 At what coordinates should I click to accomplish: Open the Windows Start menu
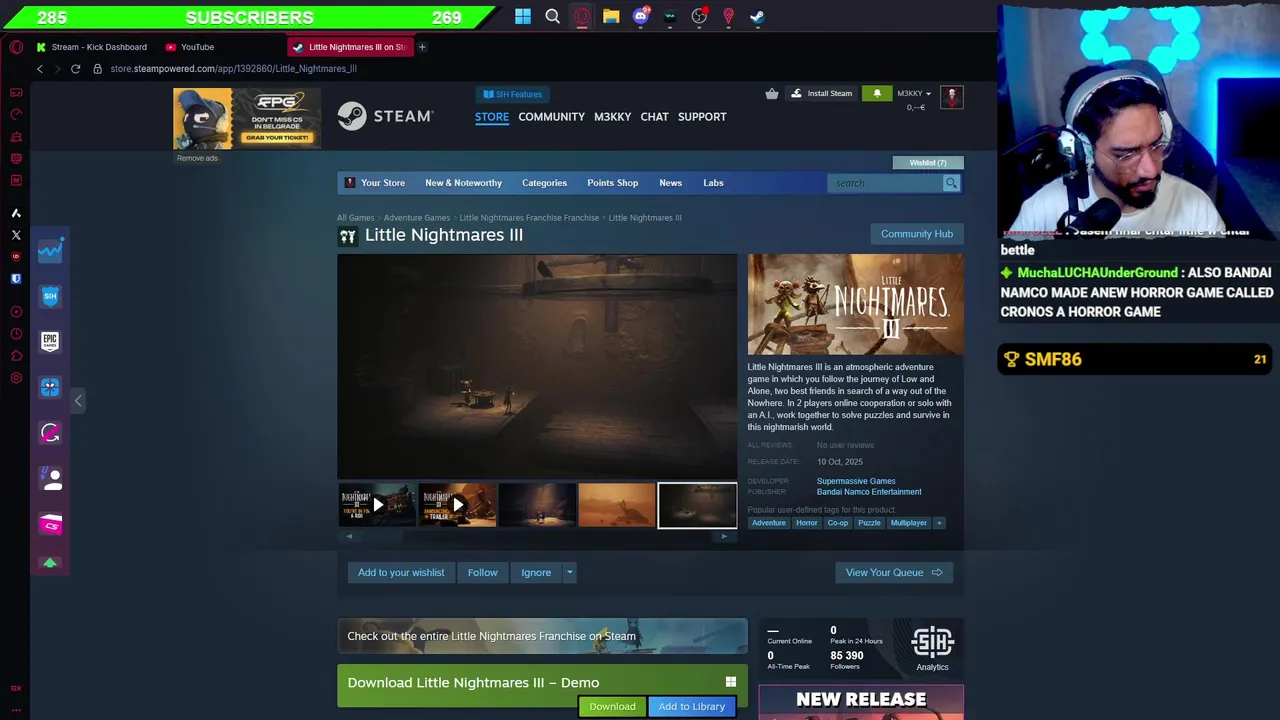tap(523, 16)
